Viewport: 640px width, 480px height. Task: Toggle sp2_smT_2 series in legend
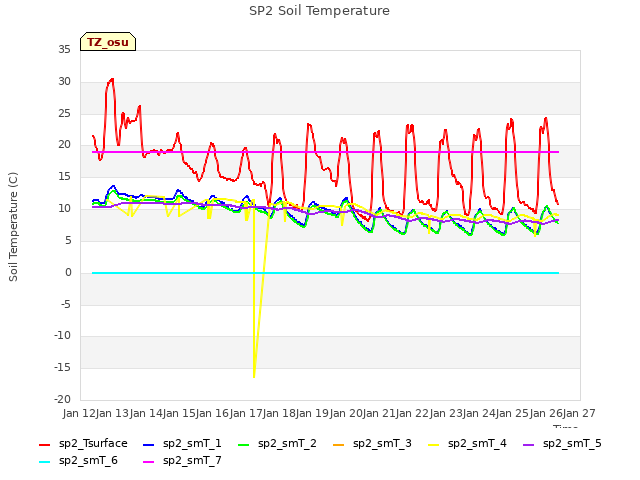pyautogui.click(x=277, y=444)
